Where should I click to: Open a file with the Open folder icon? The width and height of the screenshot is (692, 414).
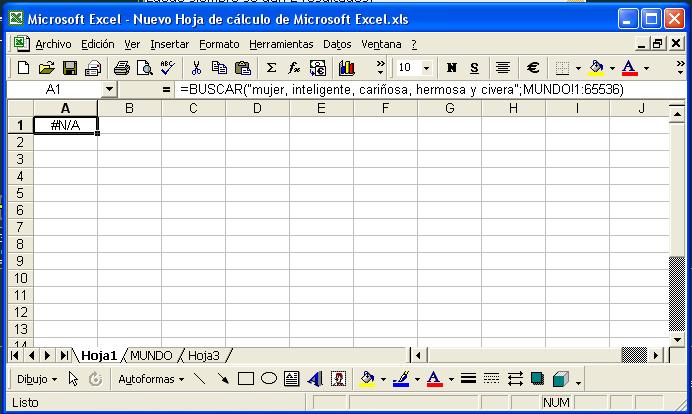[46, 68]
